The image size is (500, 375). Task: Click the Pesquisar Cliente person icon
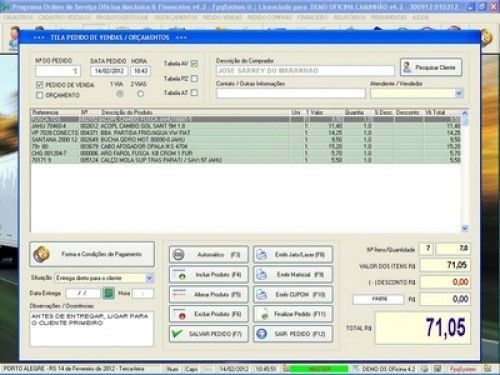[407, 67]
